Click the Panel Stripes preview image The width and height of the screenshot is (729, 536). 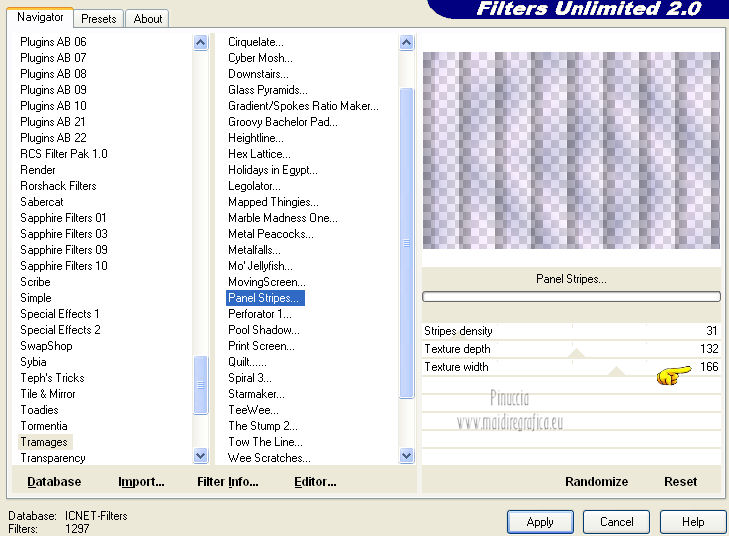coord(571,151)
